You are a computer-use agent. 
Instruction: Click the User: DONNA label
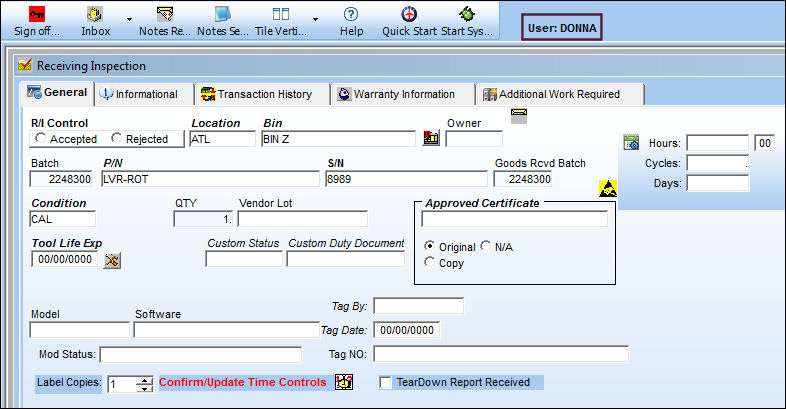click(562, 28)
